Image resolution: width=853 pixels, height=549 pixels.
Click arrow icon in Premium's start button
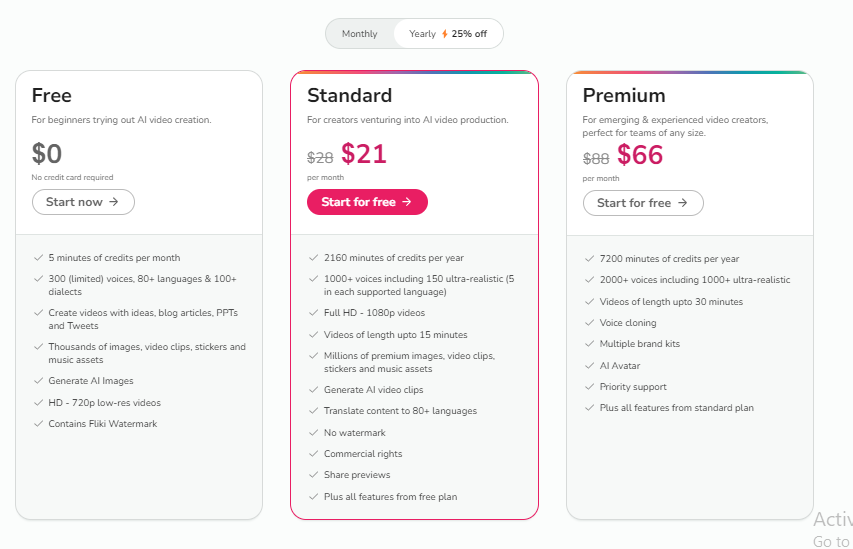(683, 203)
